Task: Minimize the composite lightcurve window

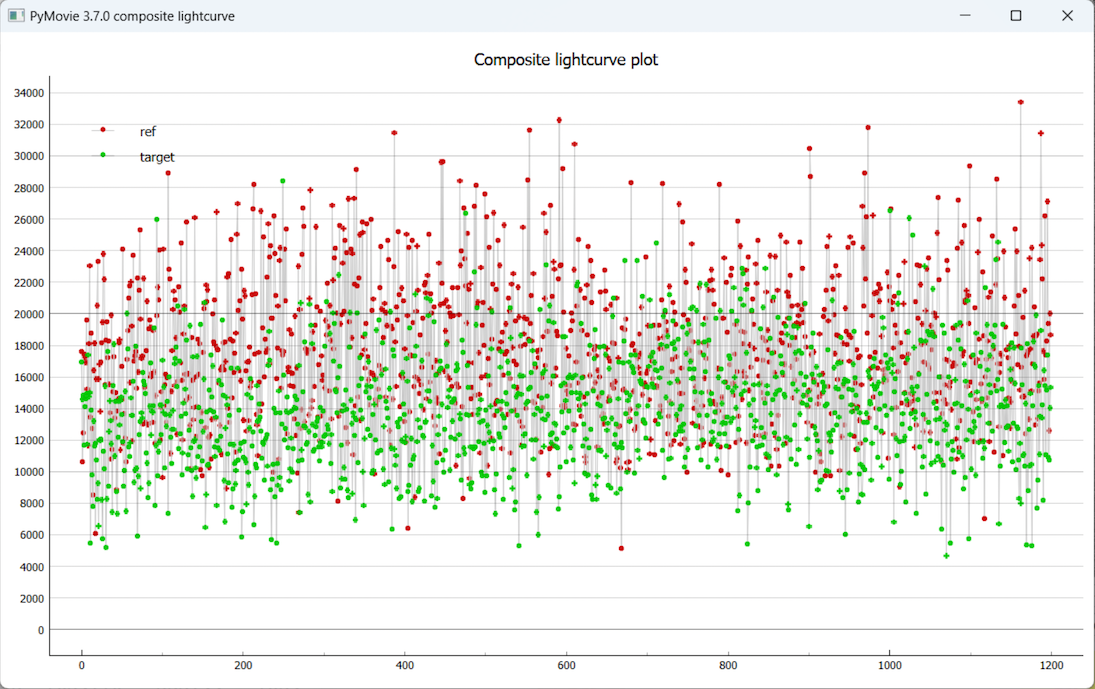Action: (x=965, y=16)
